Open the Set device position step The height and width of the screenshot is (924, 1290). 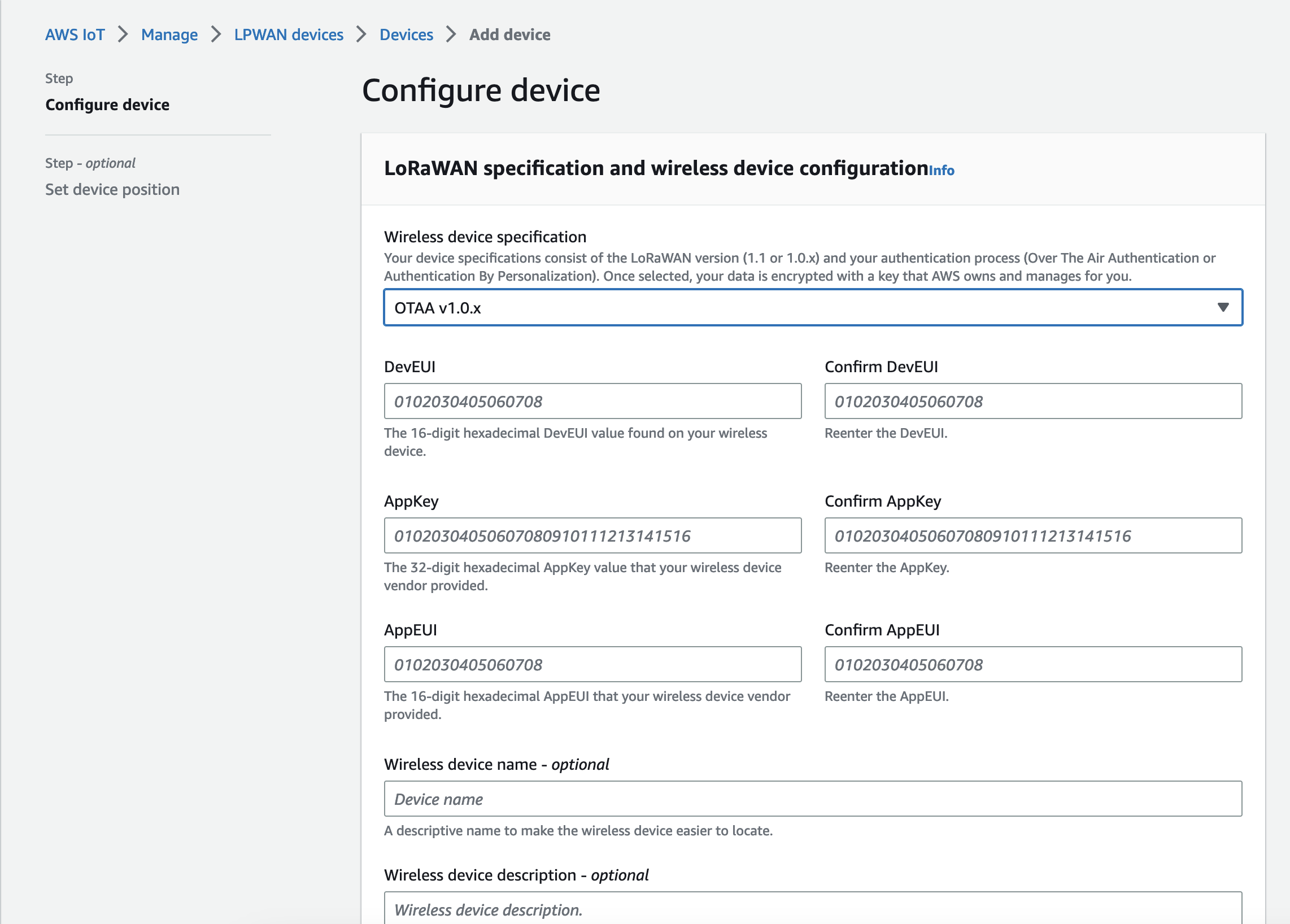(112, 189)
